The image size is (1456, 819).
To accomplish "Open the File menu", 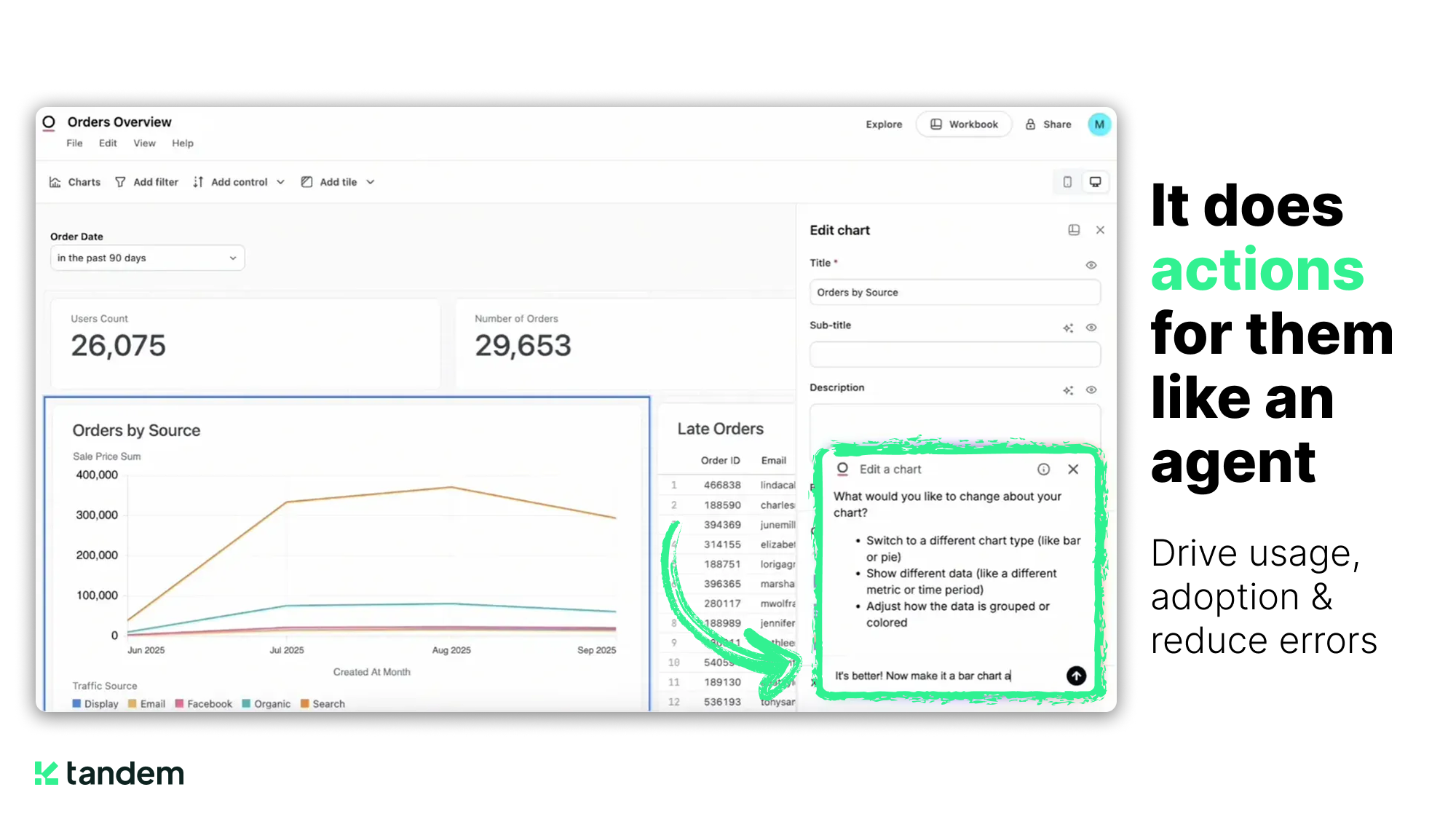I will point(74,143).
